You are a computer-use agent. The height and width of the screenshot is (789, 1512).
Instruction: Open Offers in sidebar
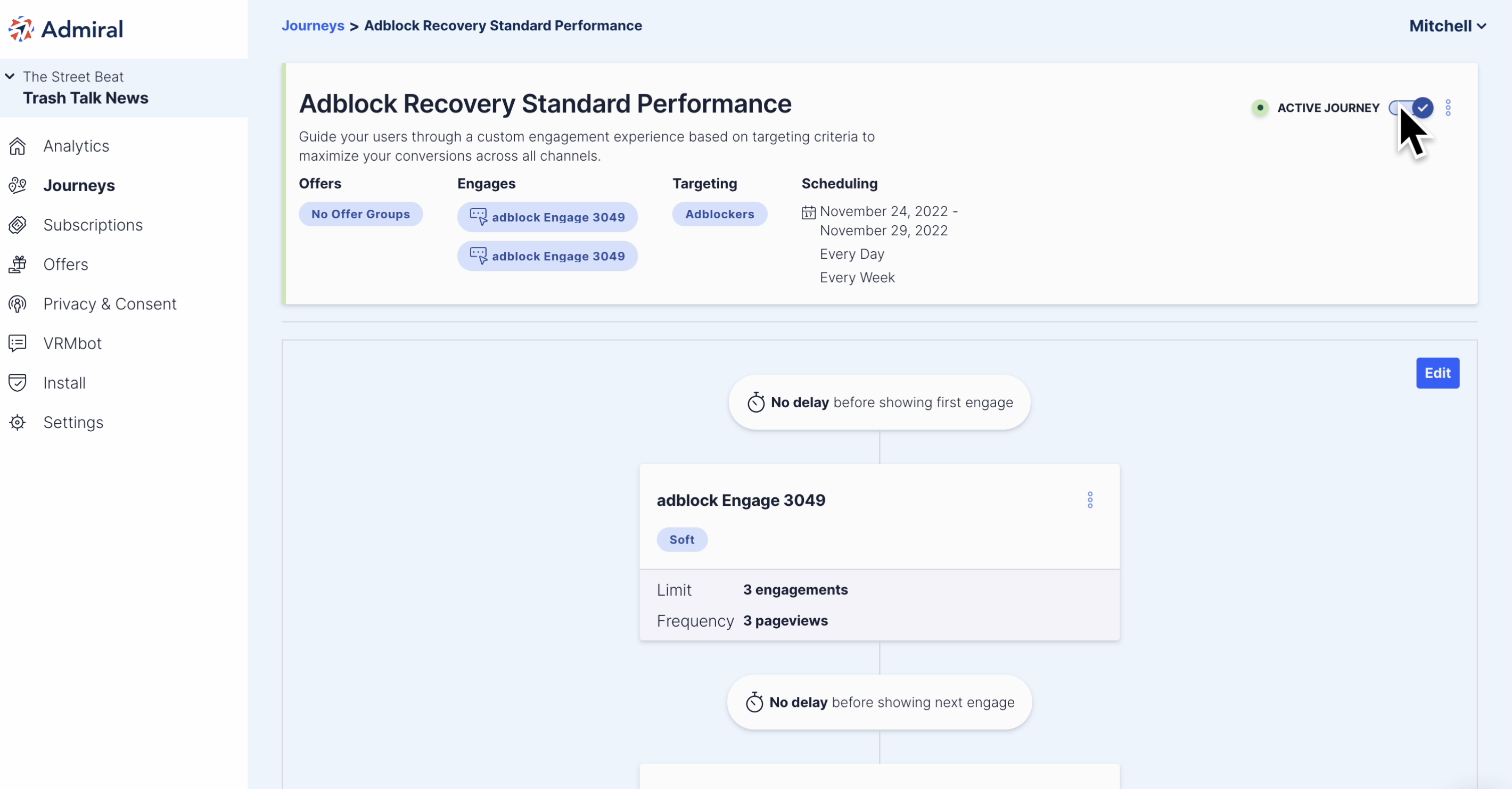click(x=65, y=264)
